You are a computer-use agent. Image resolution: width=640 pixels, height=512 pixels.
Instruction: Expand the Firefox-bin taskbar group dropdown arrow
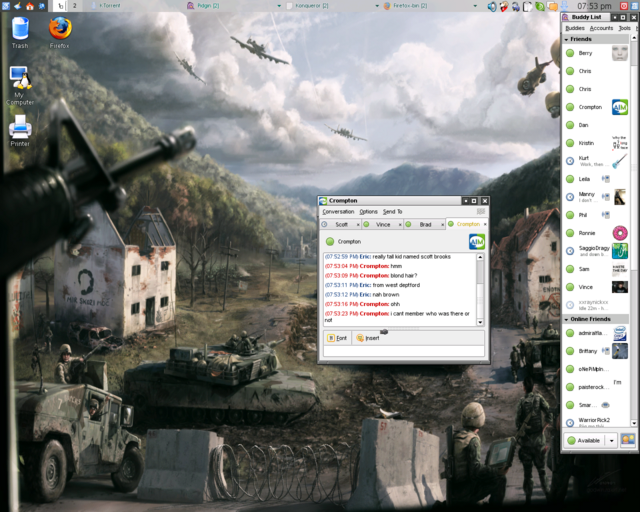[x=475, y=6]
